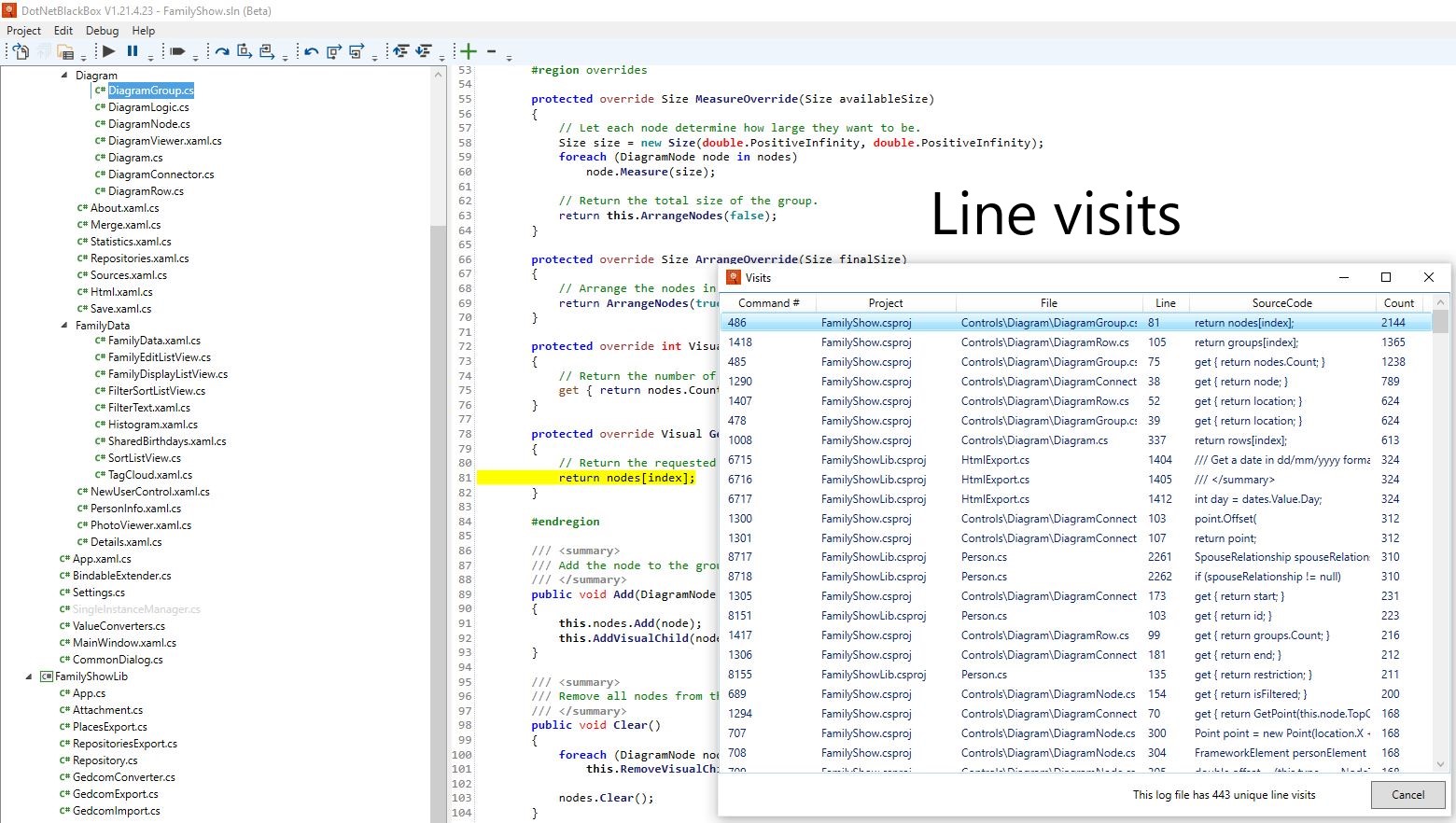Click the step backward curved arrow icon
1456x823 pixels.
coord(311,51)
